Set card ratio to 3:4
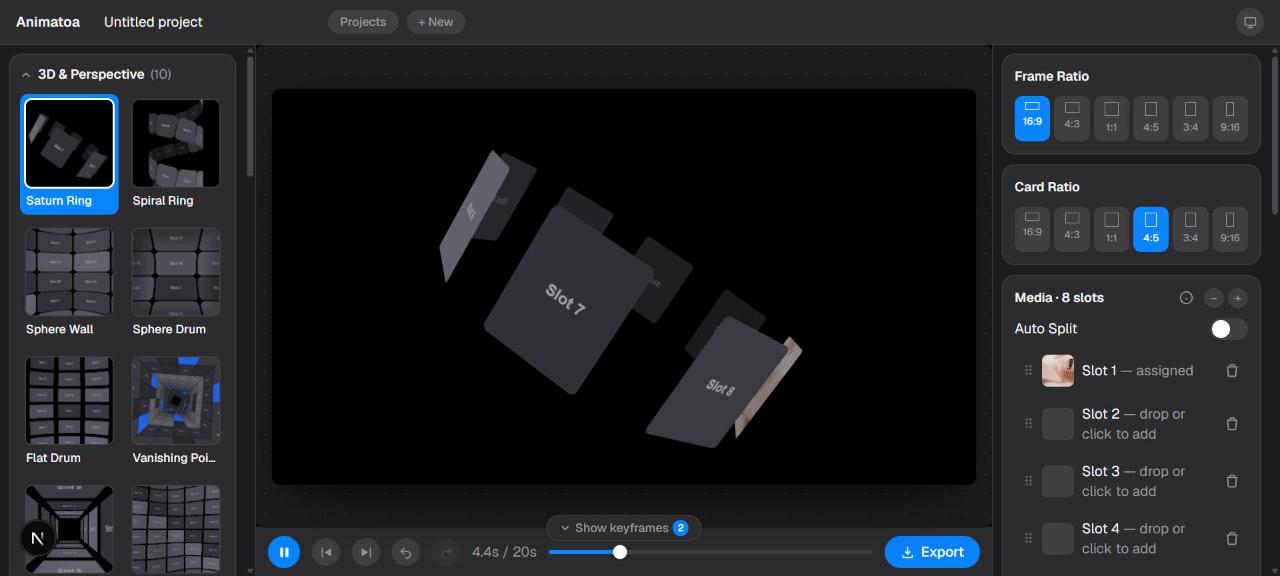 [1190, 229]
